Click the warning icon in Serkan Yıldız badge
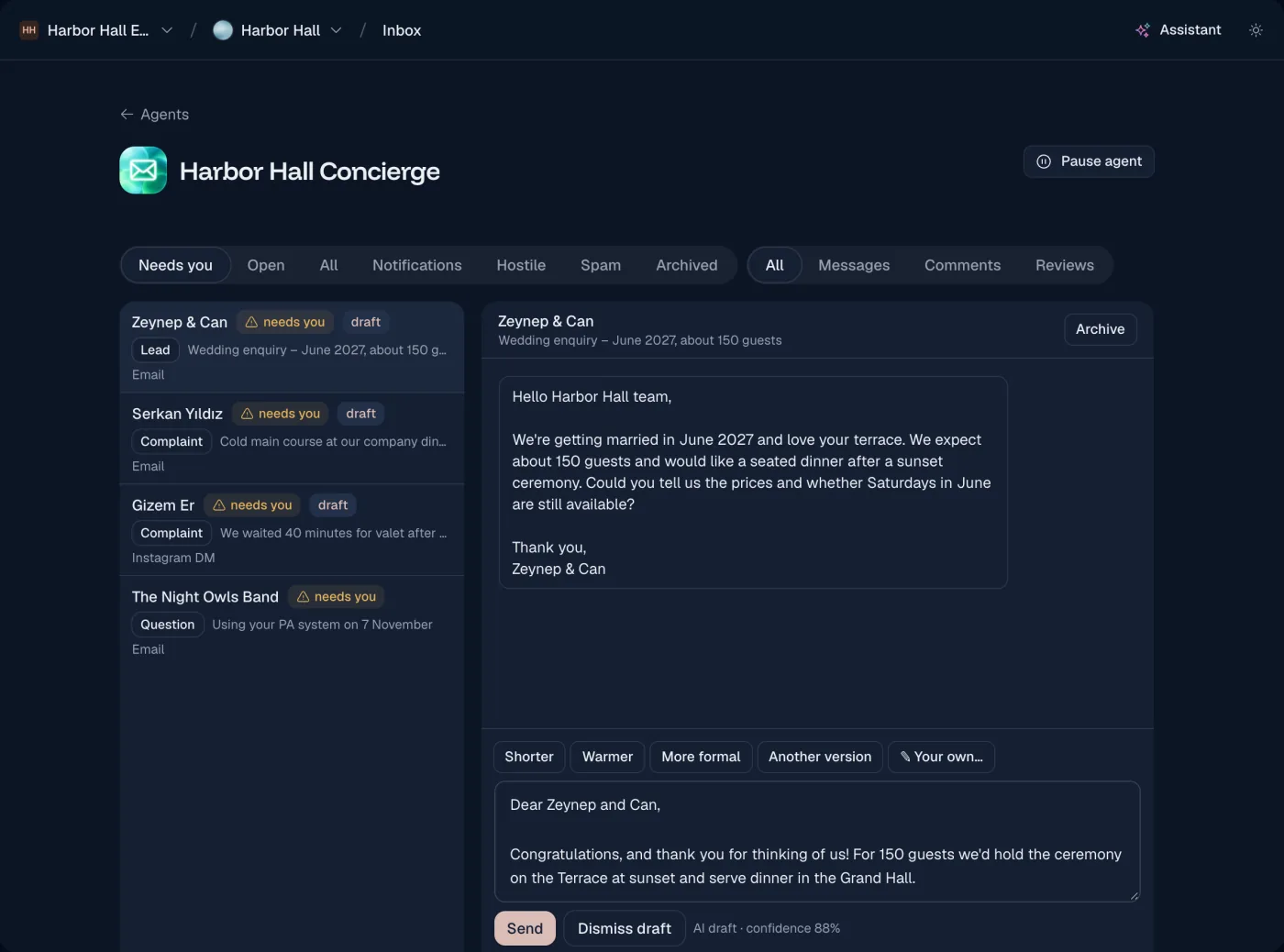Image resolution: width=1284 pixels, height=952 pixels. click(x=247, y=414)
